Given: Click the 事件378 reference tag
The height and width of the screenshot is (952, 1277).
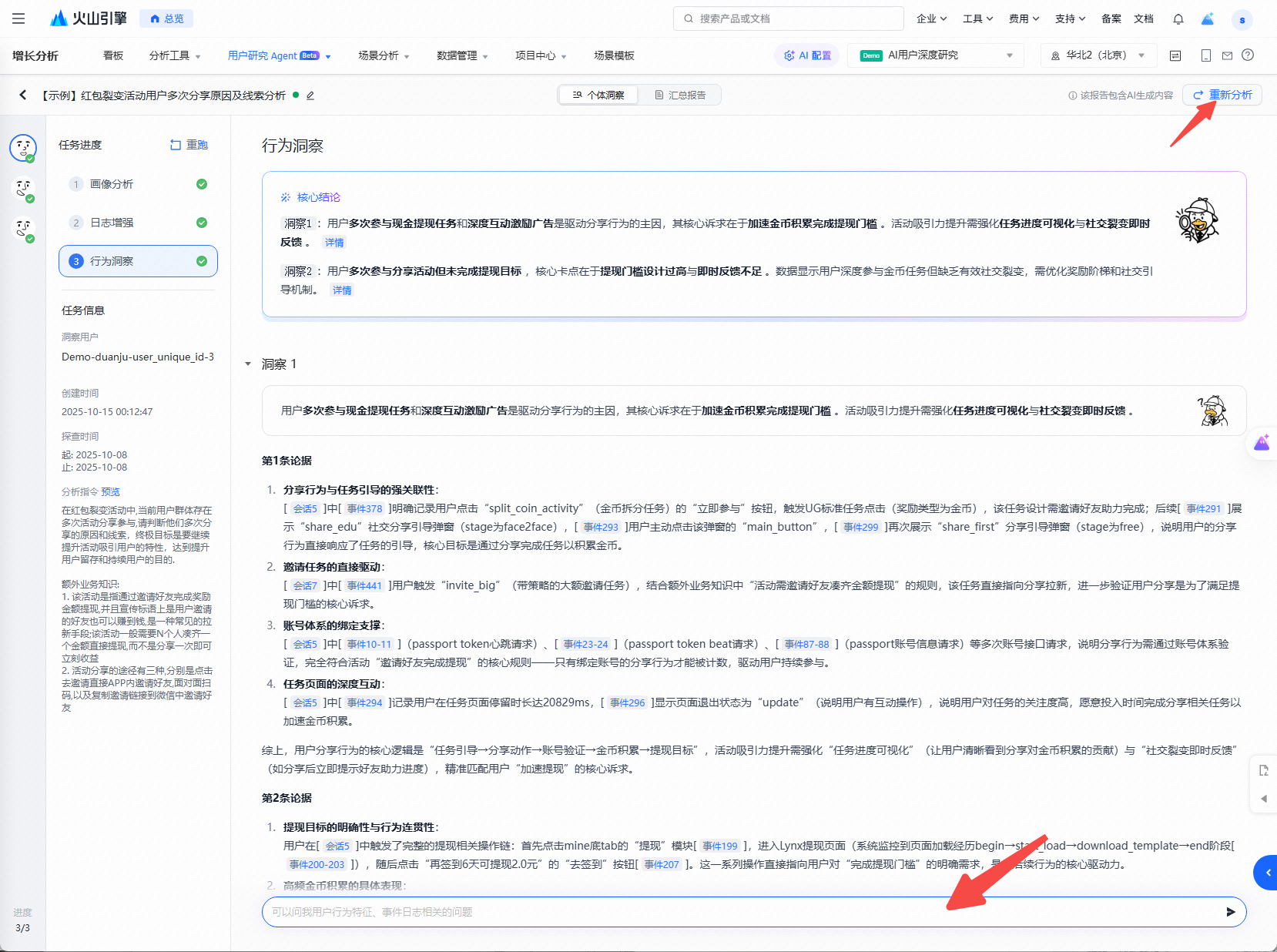Looking at the screenshot, I should tap(364, 508).
